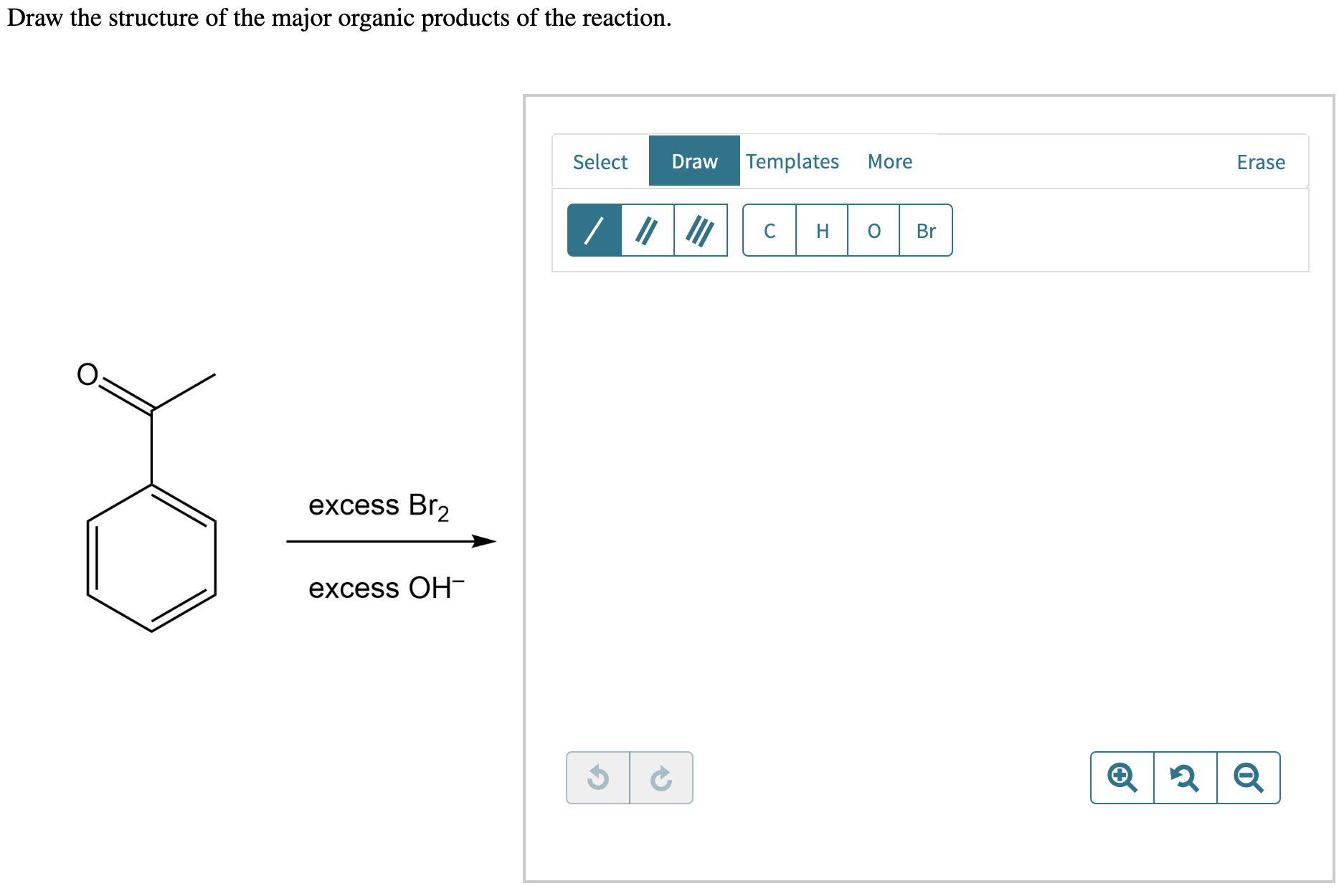Expand the Select mode options

pos(600,161)
